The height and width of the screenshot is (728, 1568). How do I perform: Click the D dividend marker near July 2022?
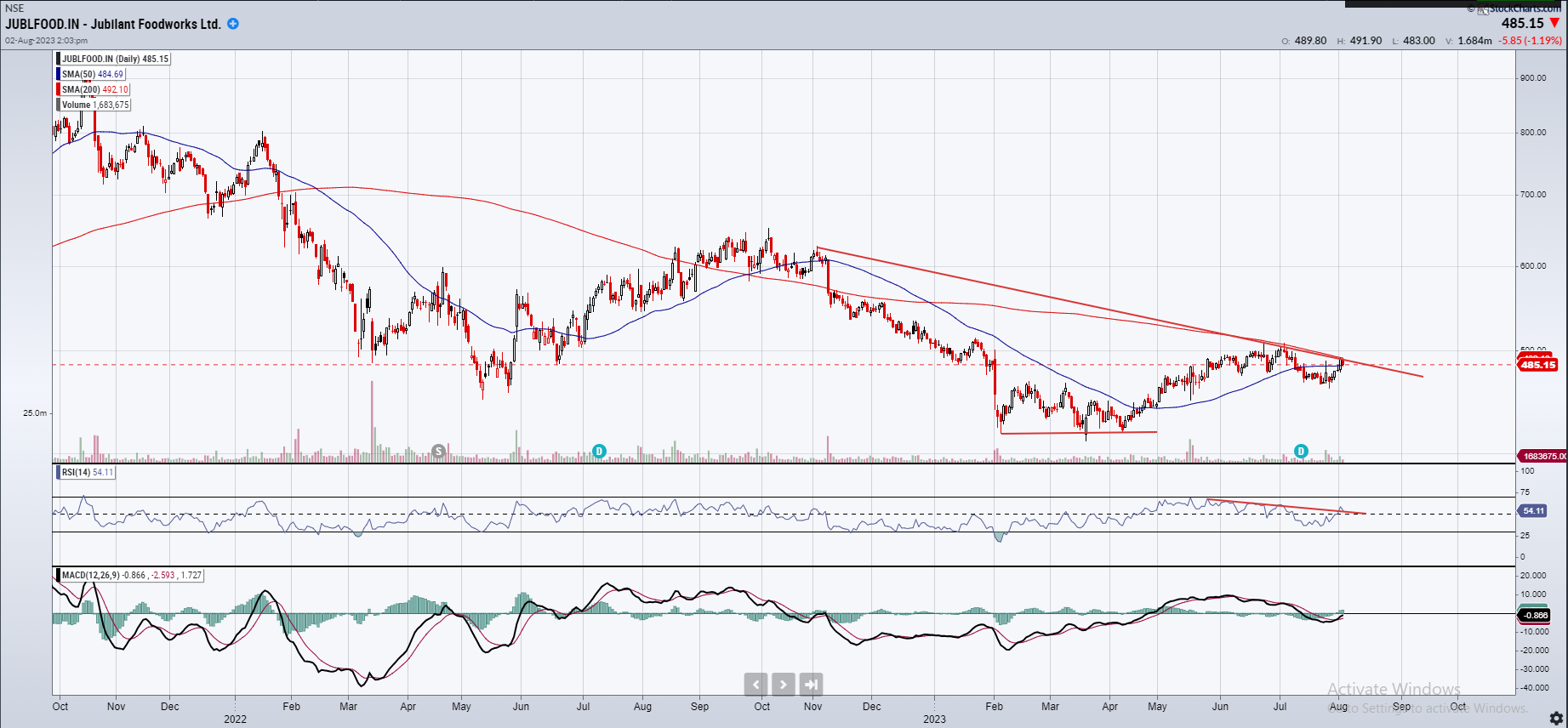tap(599, 451)
